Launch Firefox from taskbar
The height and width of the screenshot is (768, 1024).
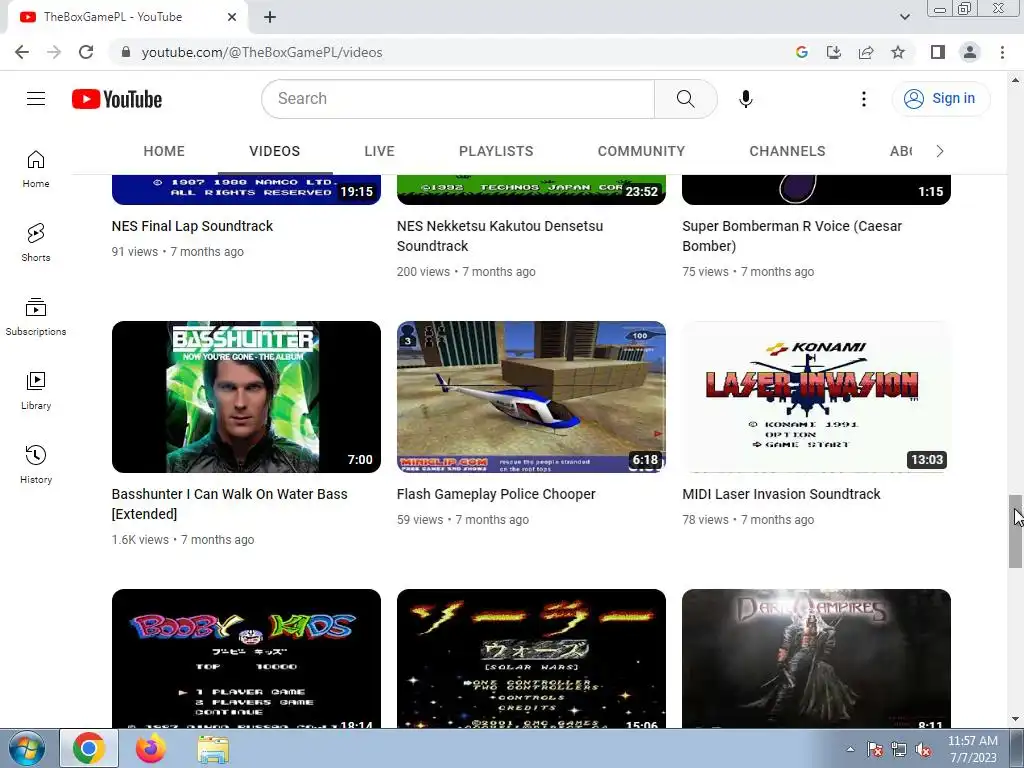pos(150,748)
